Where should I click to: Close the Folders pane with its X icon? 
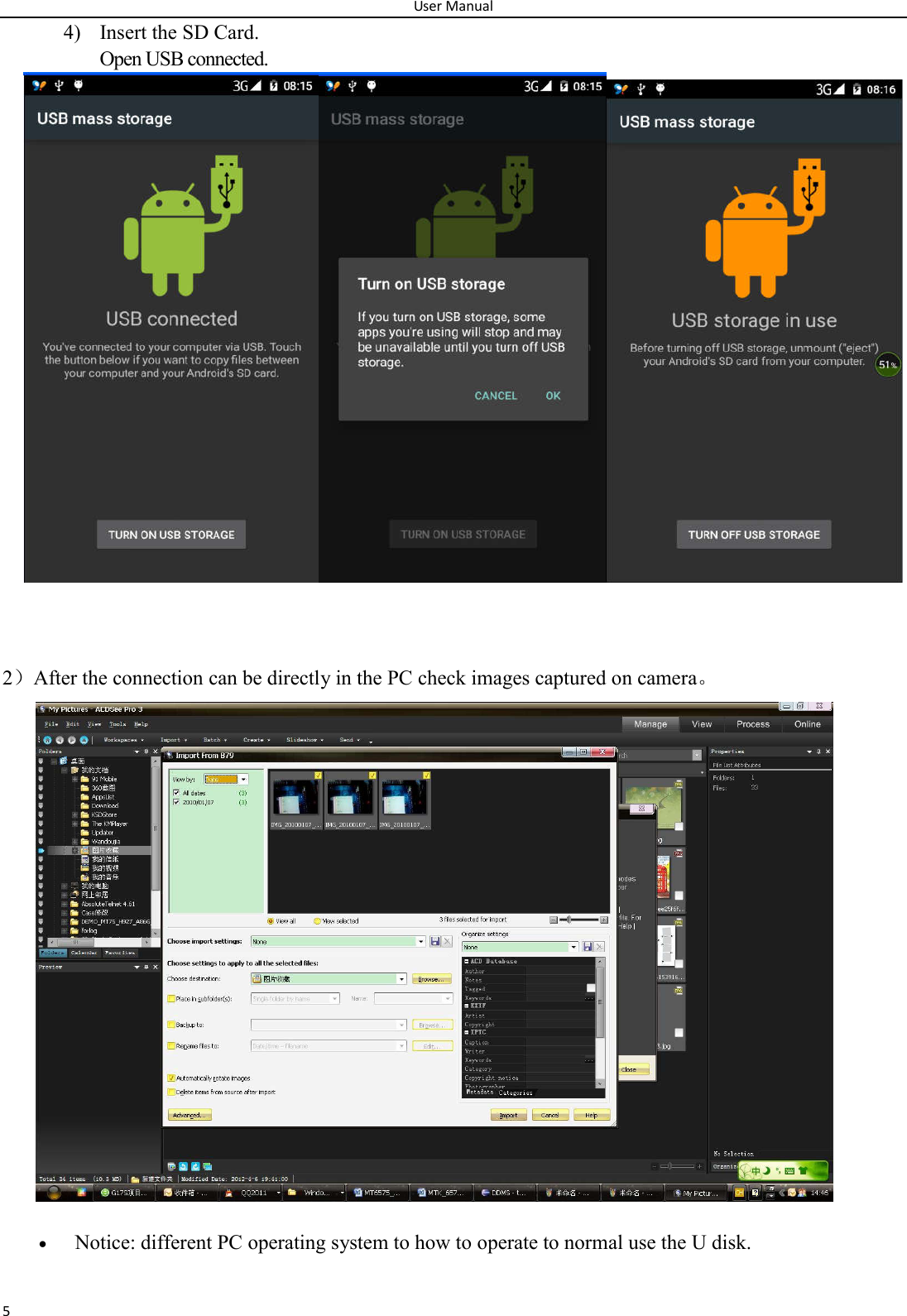(155, 752)
